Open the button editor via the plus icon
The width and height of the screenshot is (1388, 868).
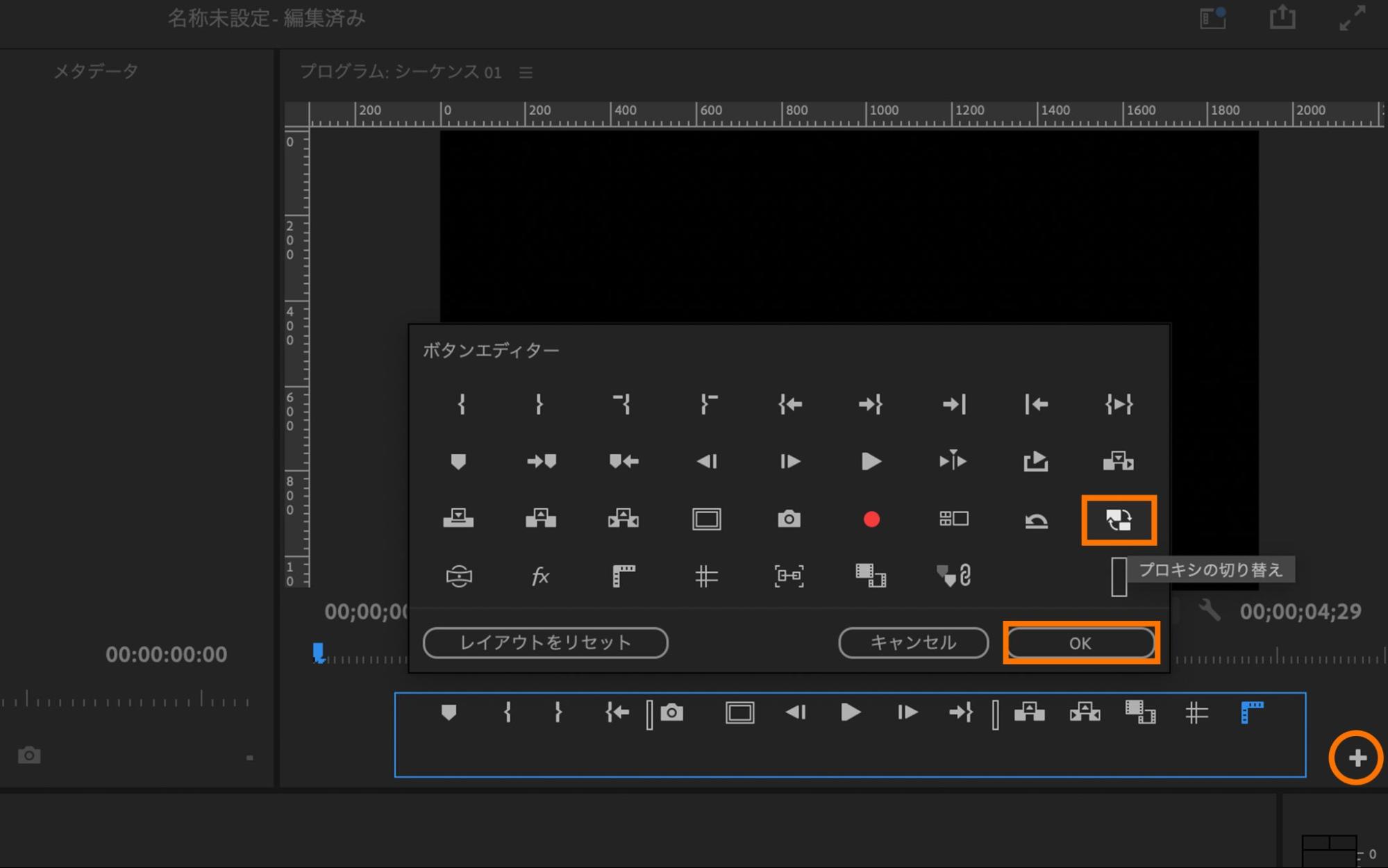coord(1356,758)
